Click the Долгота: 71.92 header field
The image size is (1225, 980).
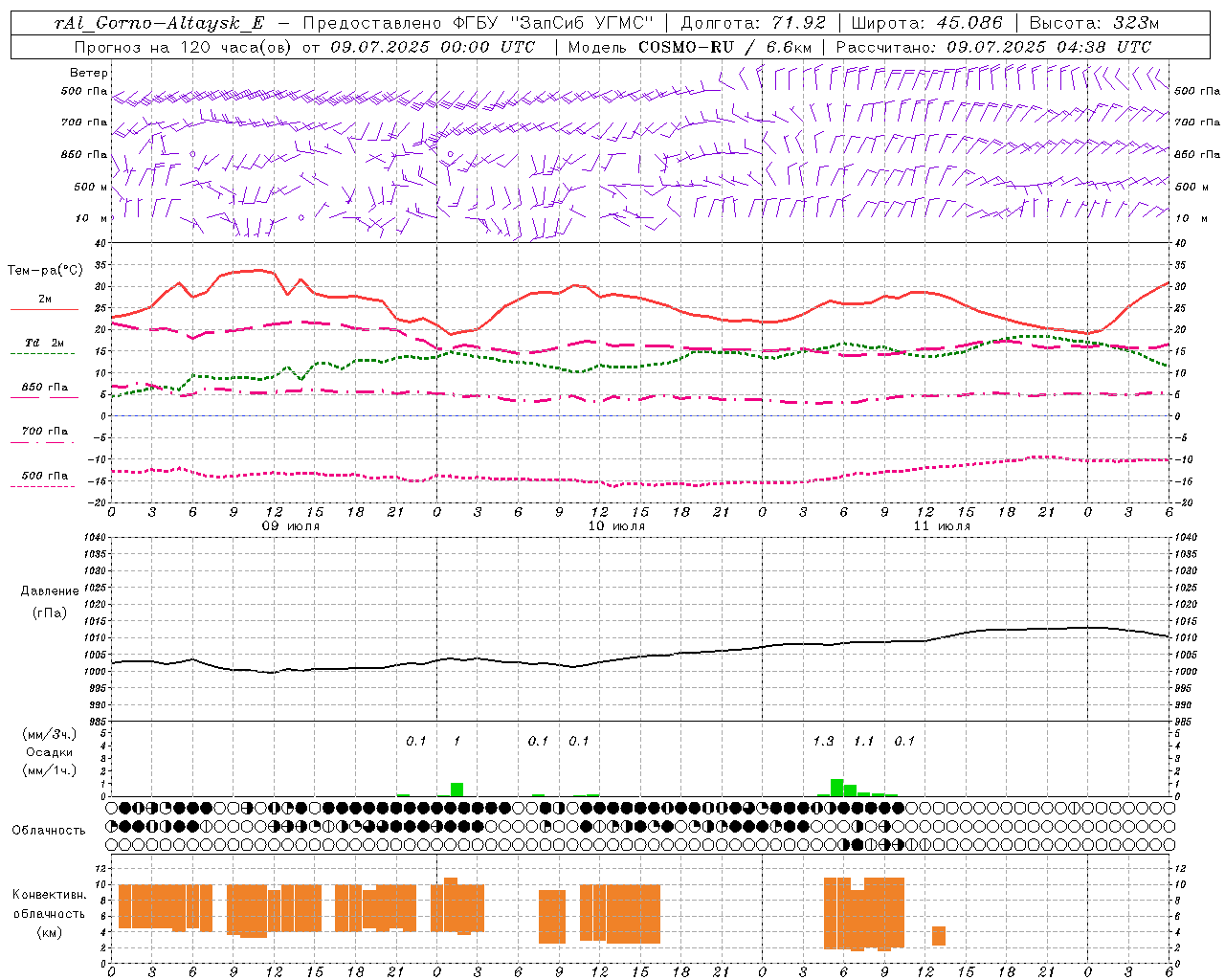coord(753,23)
